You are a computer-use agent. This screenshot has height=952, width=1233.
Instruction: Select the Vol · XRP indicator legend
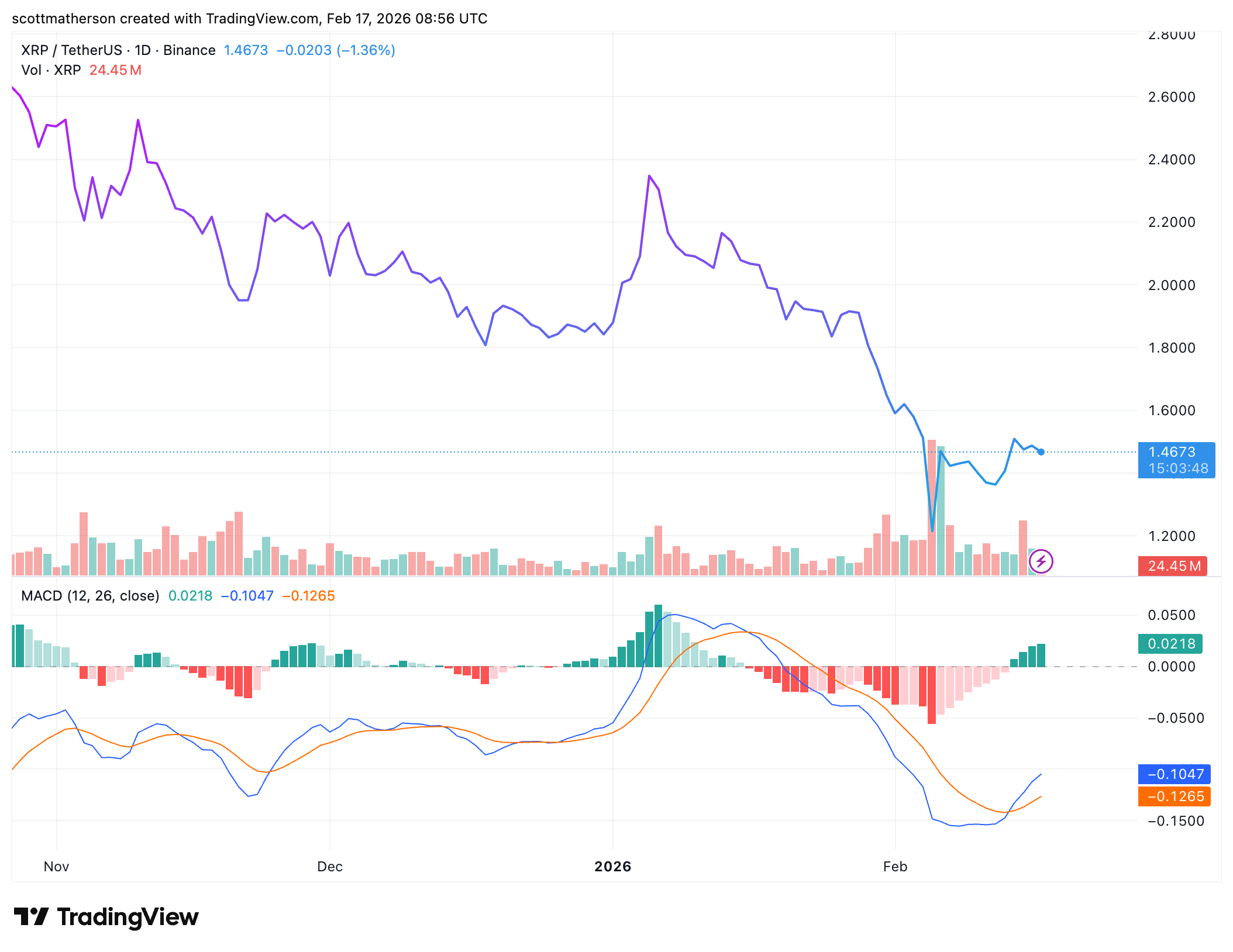tap(51, 70)
